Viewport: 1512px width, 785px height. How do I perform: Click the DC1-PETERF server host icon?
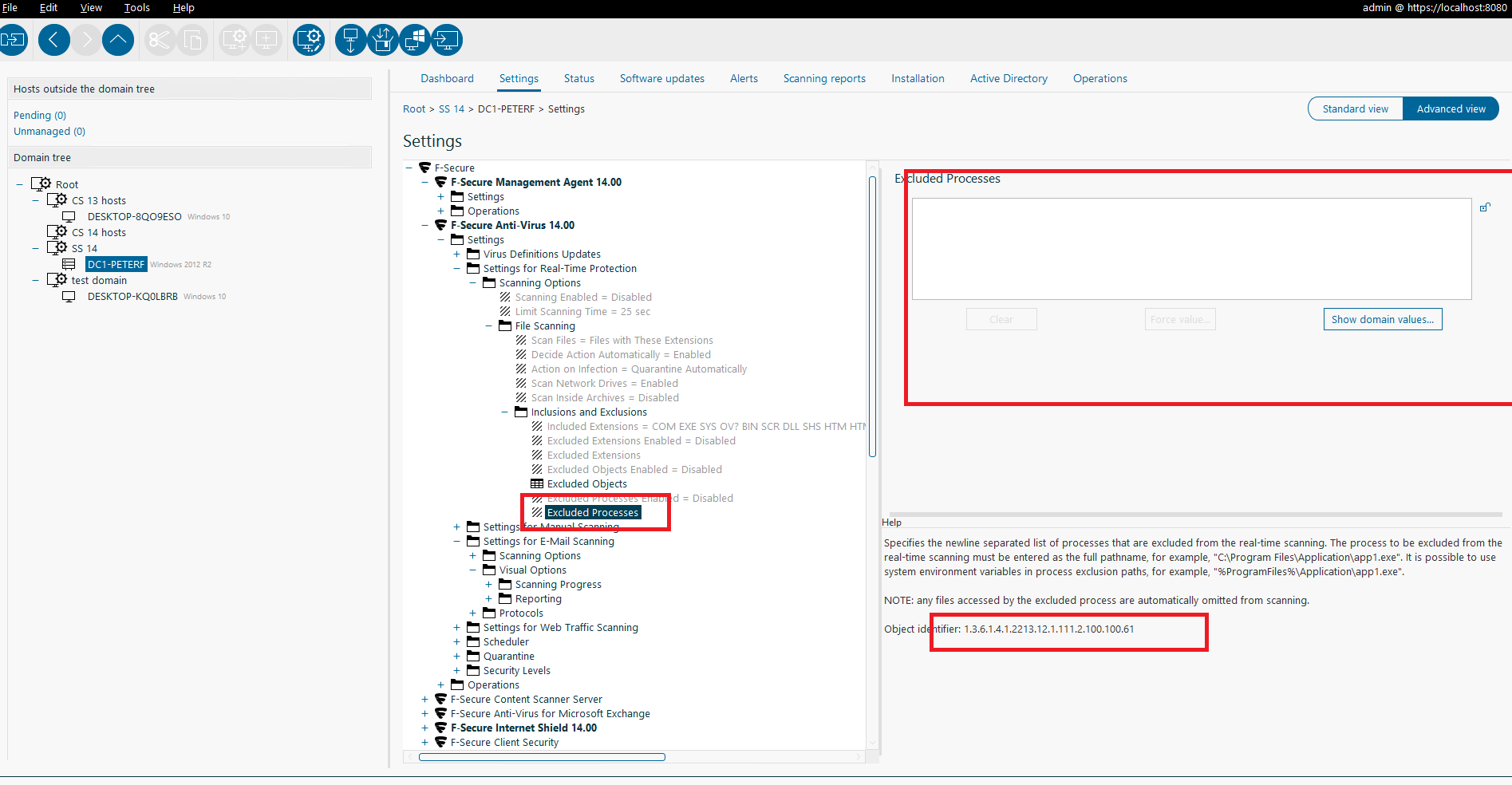69,264
